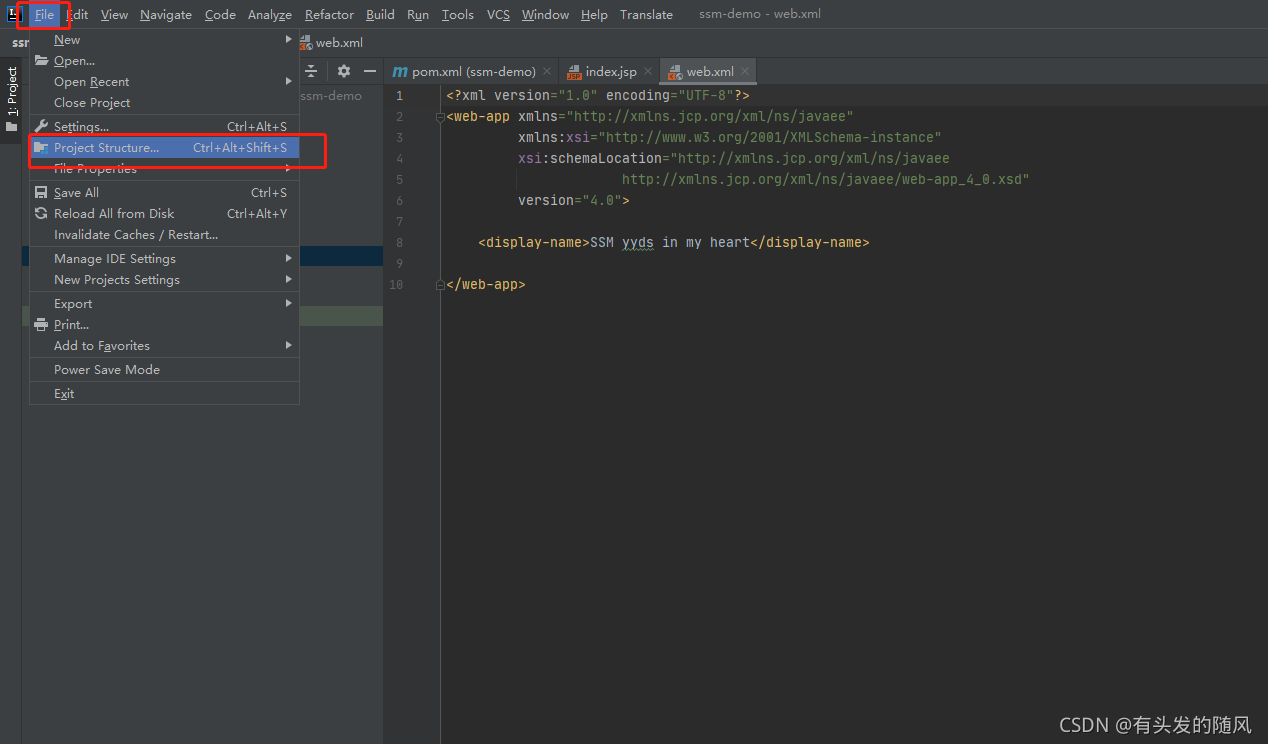Open the 1: Project side tool tab

[12, 98]
